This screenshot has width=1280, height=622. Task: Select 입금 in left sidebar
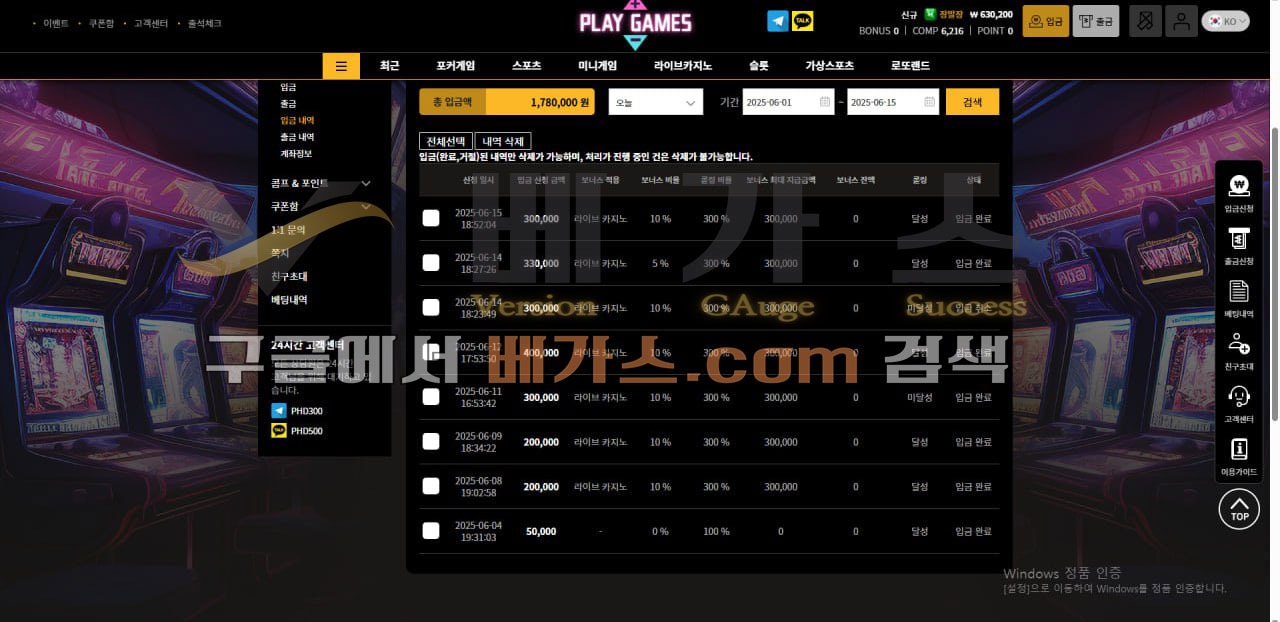pyautogui.click(x=288, y=88)
